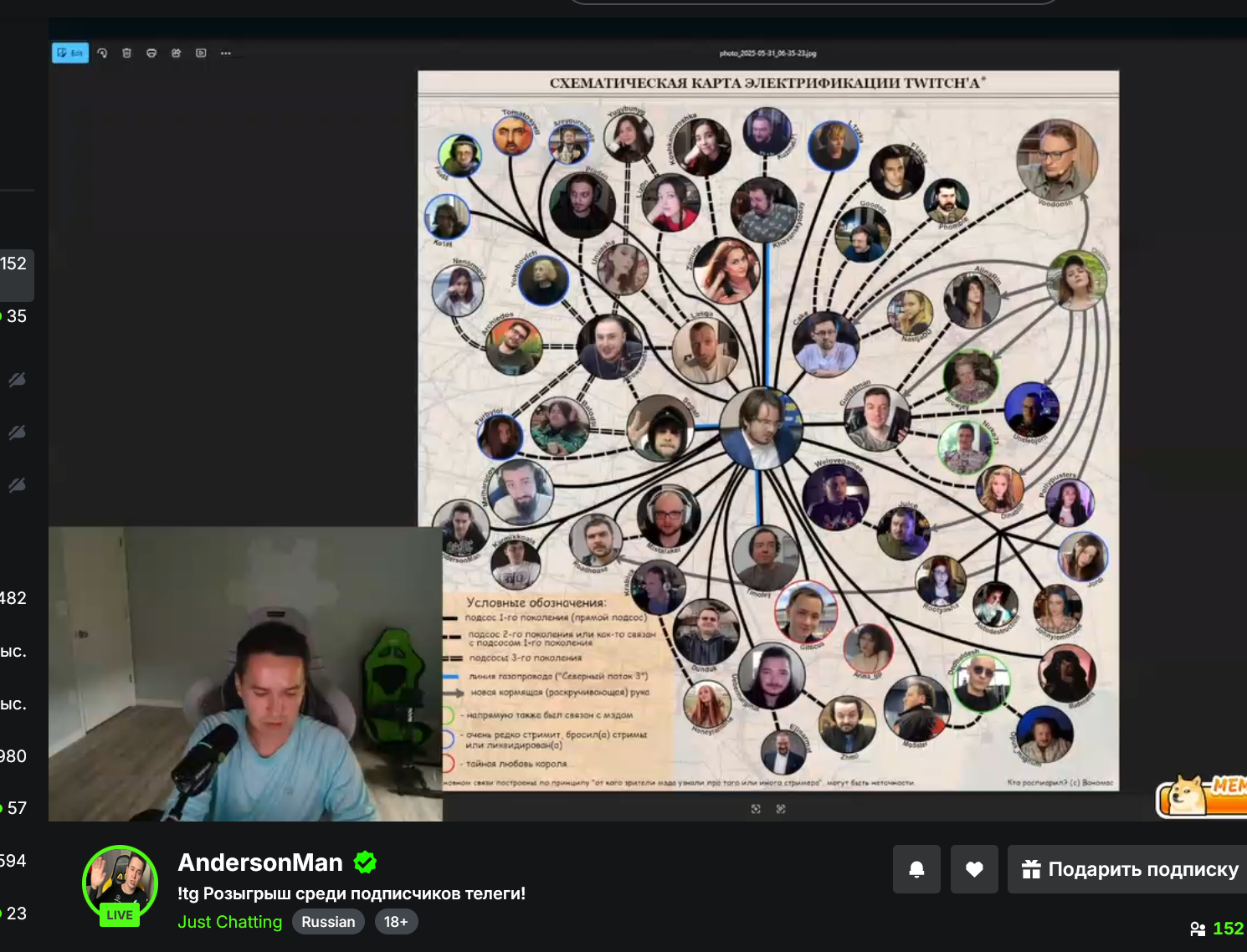
Task: Click the sidebar entry showing 35
Action: (15, 316)
